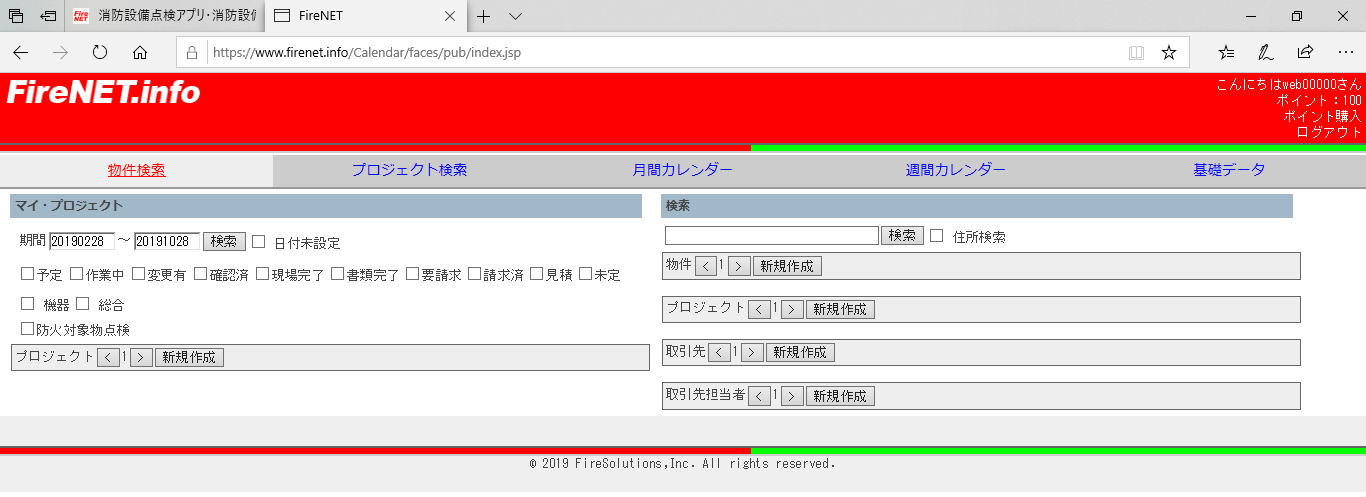This screenshot has height=497, width=1366.
Task: Check the 作業中 status checkbox
Action: pos(77,274)
